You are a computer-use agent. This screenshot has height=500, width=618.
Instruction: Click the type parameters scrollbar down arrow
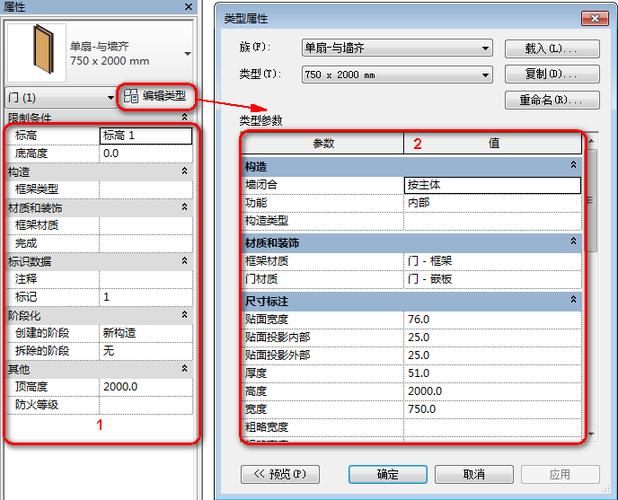click(x=591, y=434)
